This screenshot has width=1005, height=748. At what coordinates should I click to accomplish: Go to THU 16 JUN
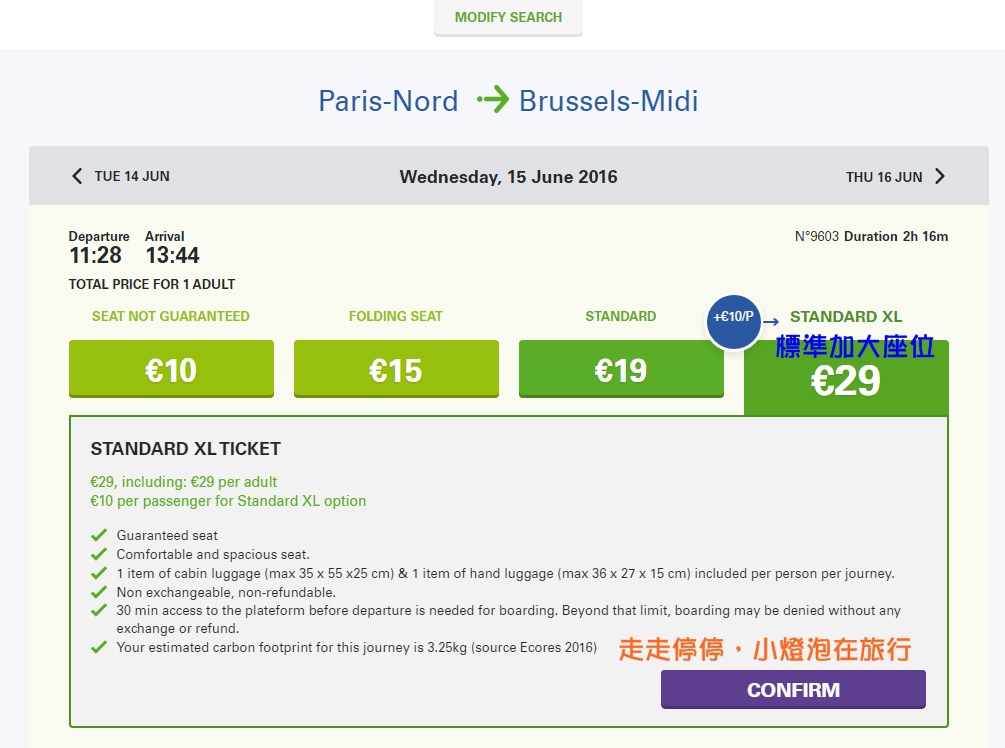(x=884, y=177)
